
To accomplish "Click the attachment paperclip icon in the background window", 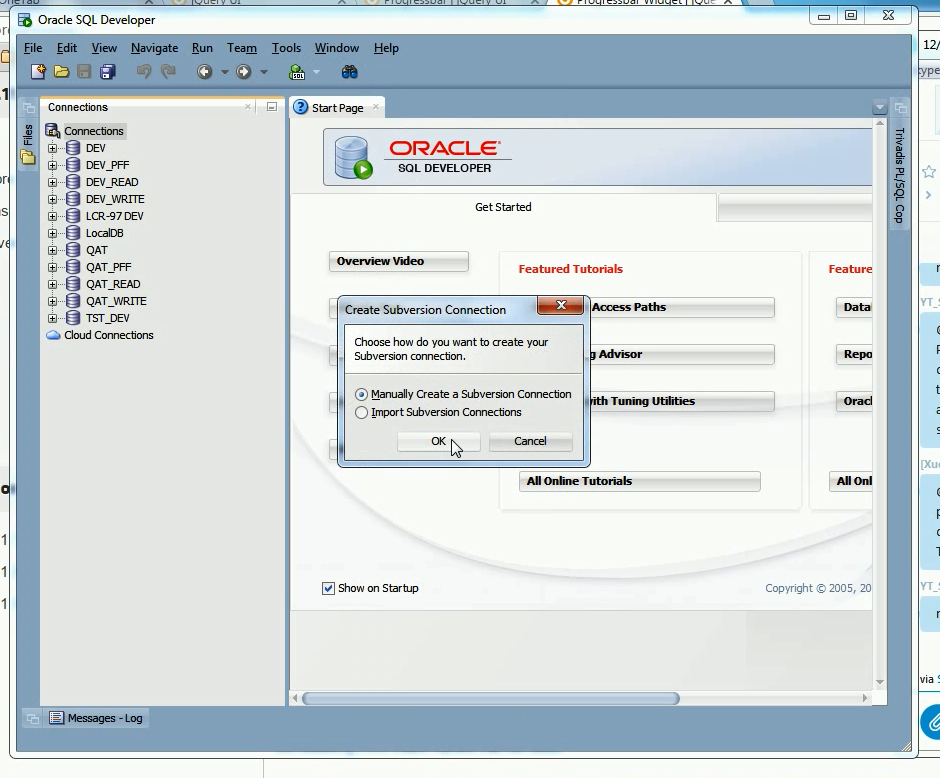I will coord(932,722).
